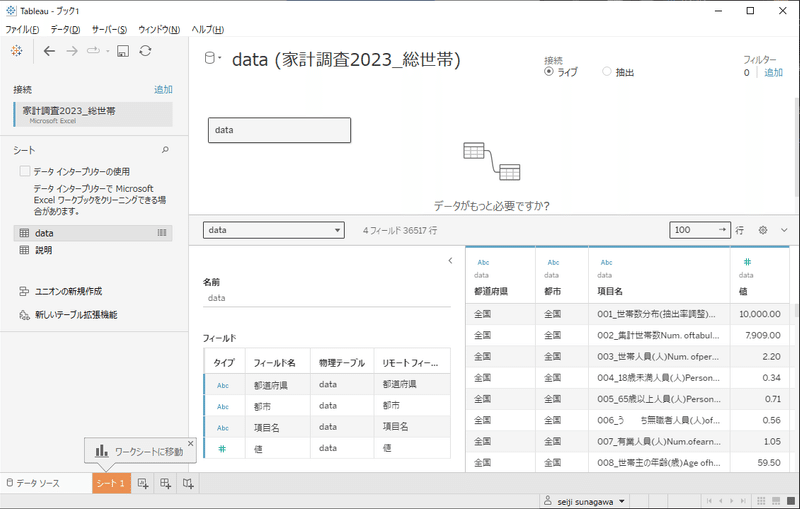Open preview settings gear icon
The image size is (800, 509).
tap(763, 230)
